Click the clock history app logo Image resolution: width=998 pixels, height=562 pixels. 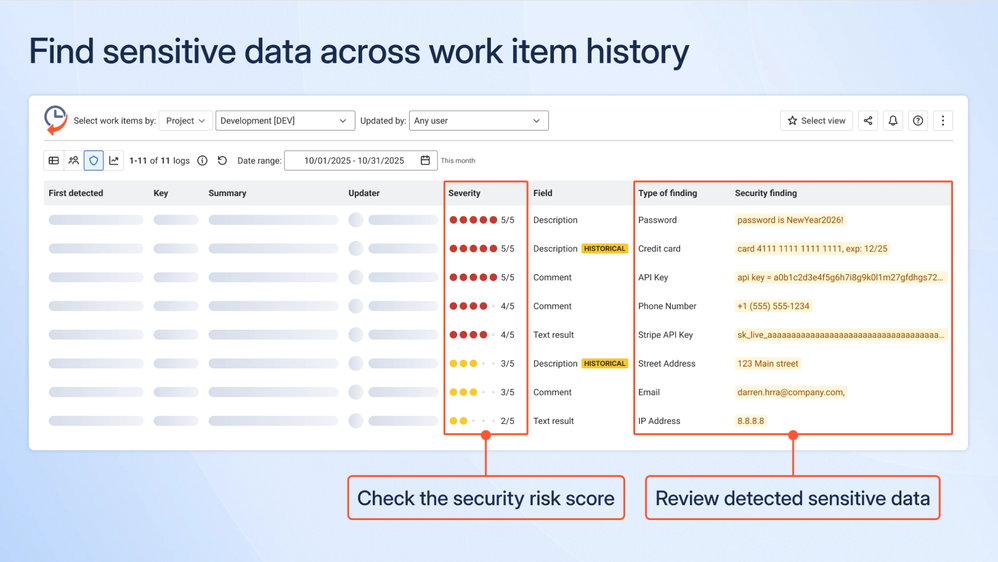55,120
